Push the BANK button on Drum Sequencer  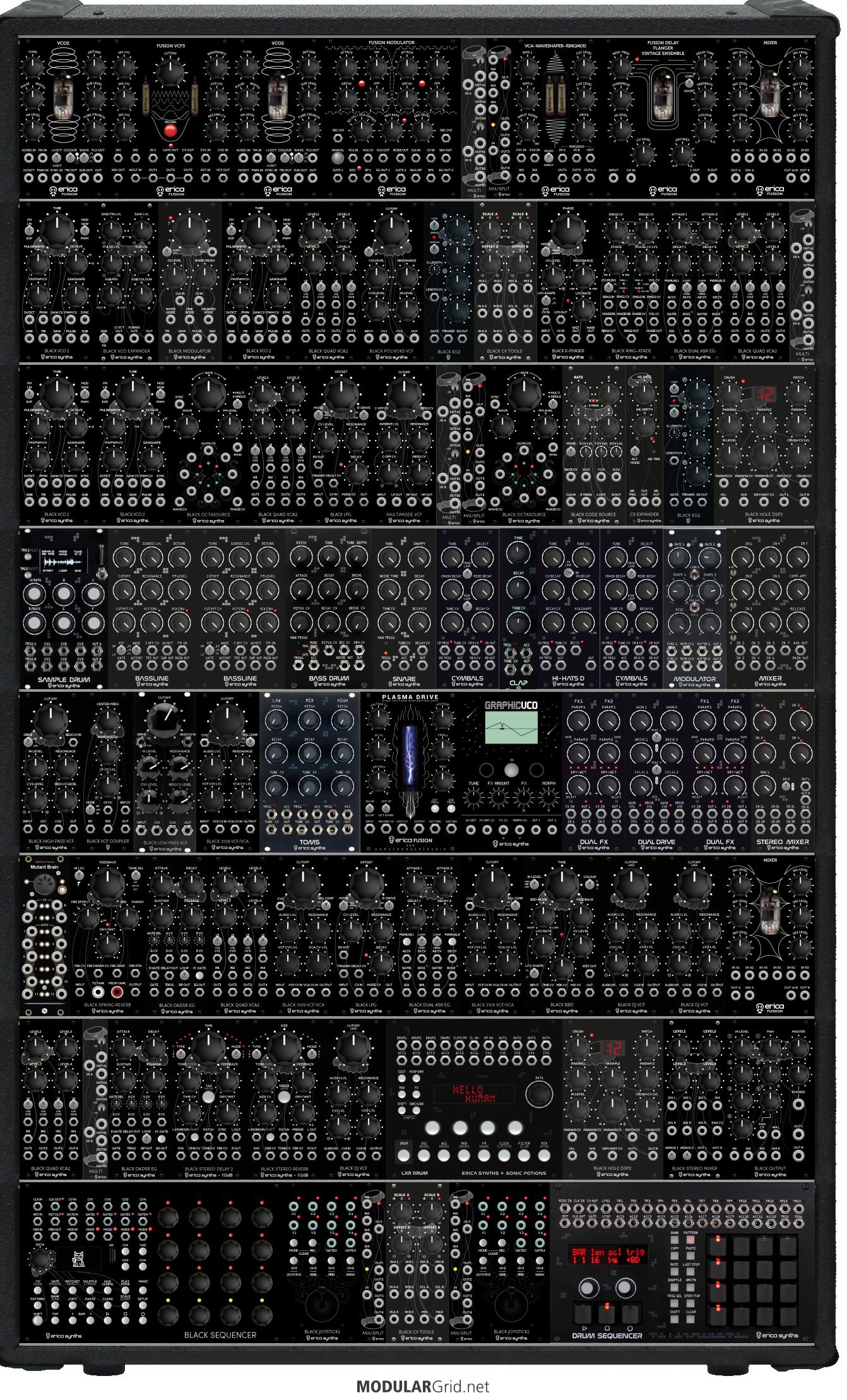(675, 1240)
